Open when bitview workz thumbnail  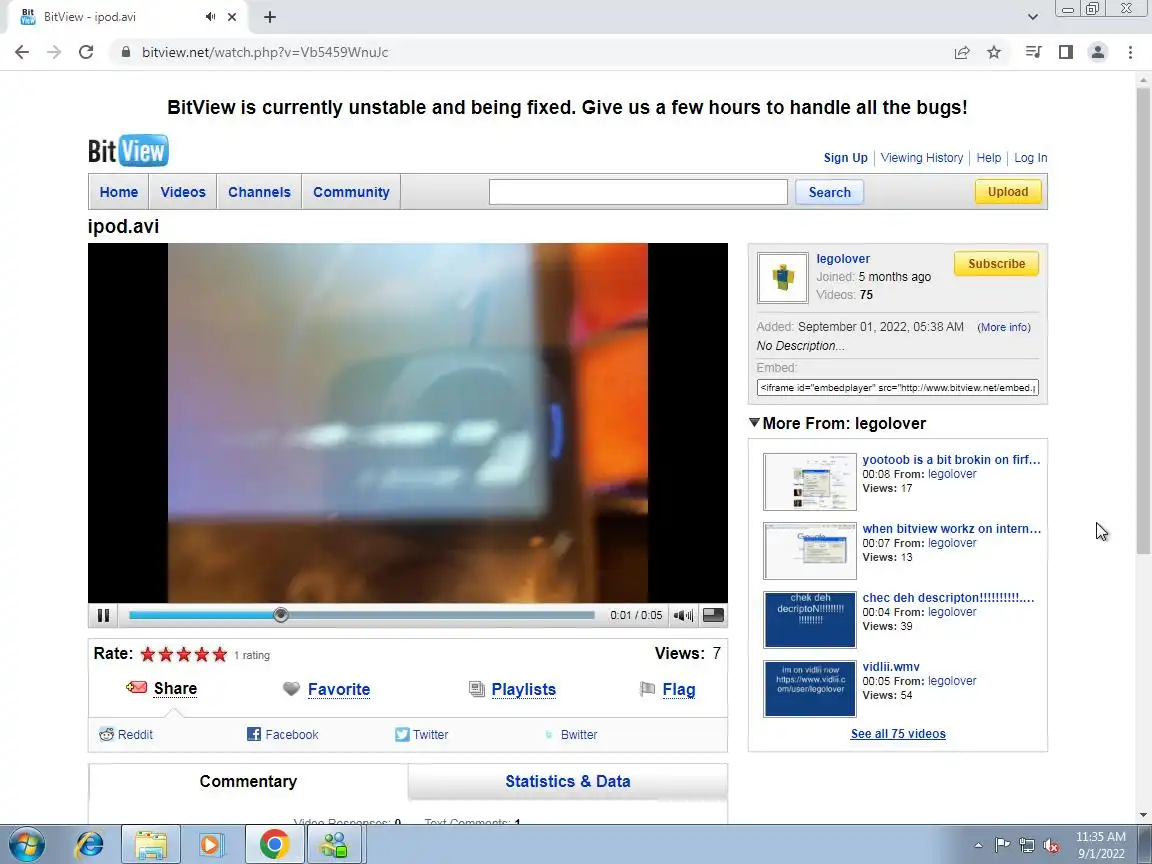[x=810, y=551]
